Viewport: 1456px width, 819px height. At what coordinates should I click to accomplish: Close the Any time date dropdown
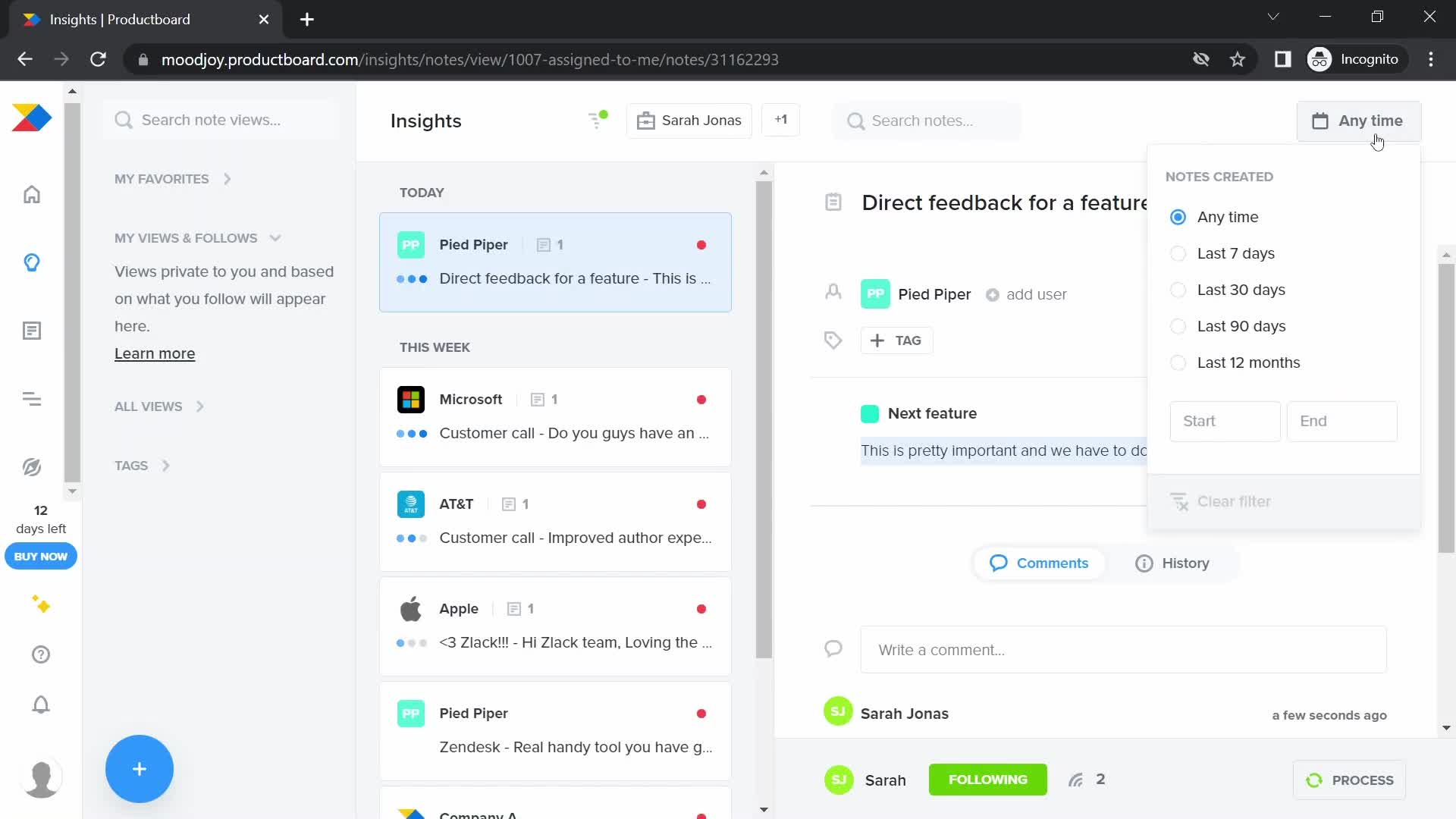(x=1359, y=121)
